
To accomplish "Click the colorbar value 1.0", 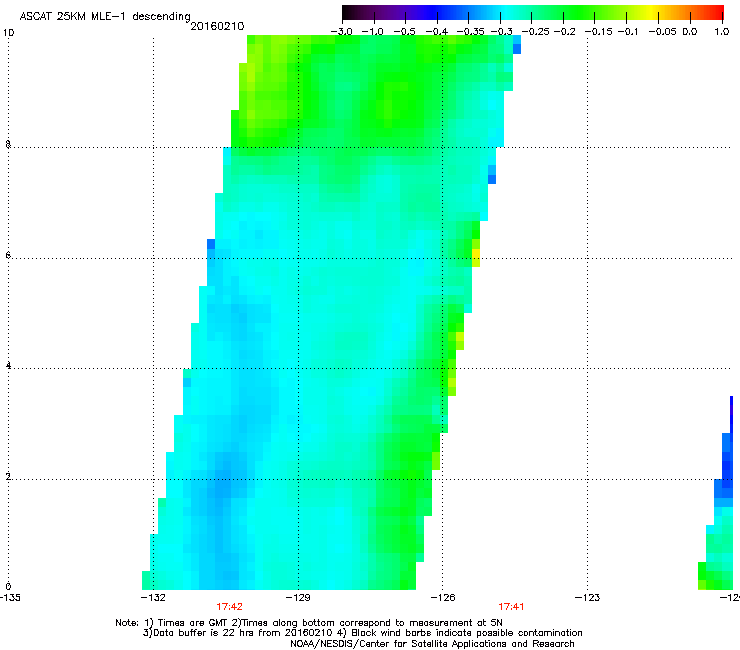I will pyautogui.click(x=722, y=32).
